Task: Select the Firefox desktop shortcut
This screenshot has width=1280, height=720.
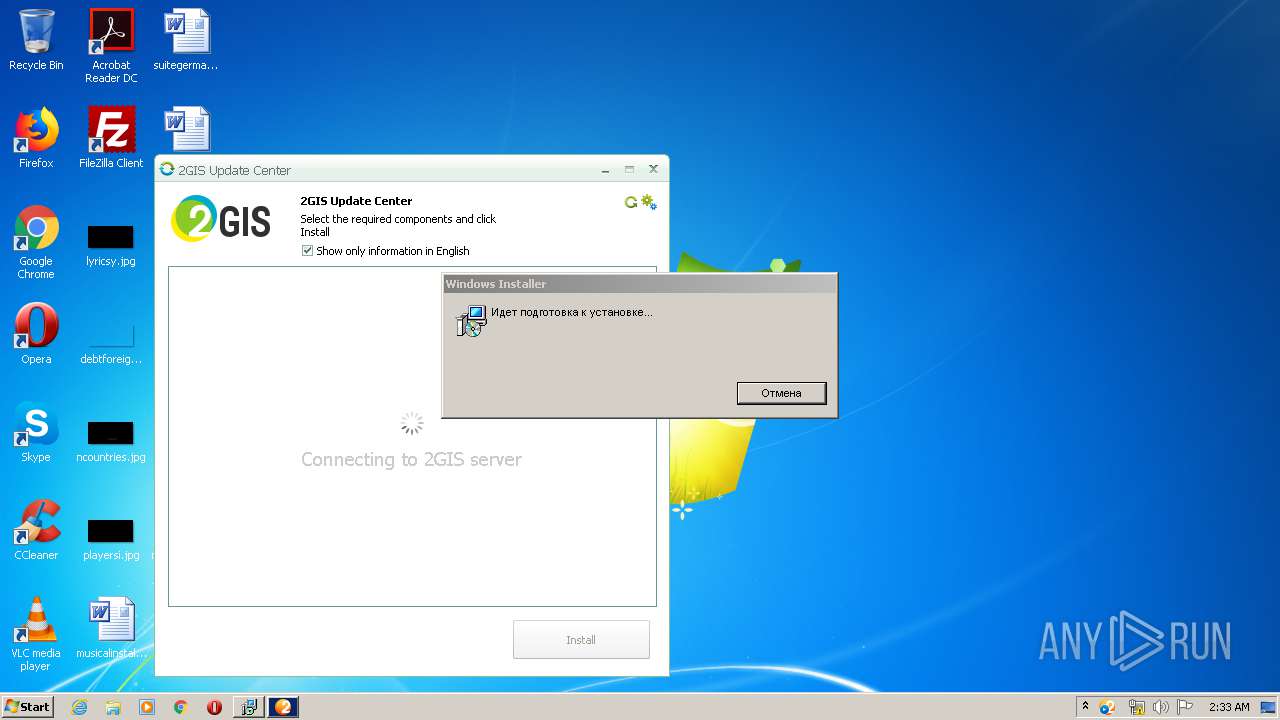Action: [x=36, y=138]
